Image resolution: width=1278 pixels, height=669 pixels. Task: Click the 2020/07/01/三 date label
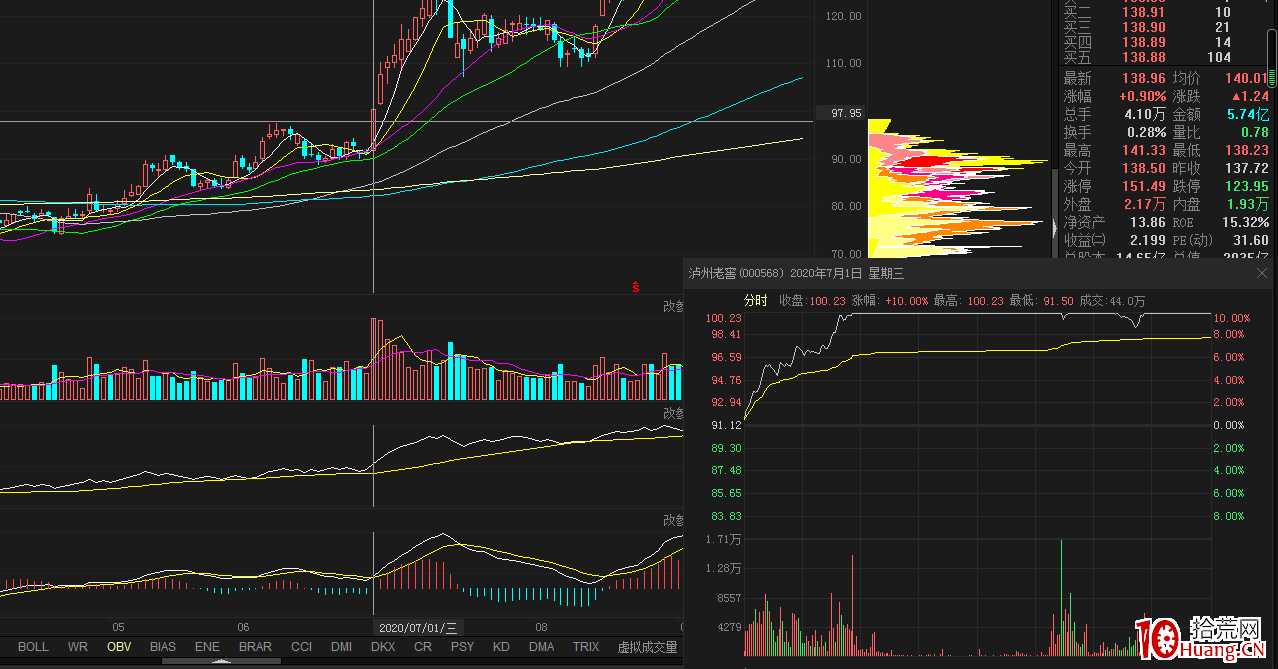click(x=417, y=628)
